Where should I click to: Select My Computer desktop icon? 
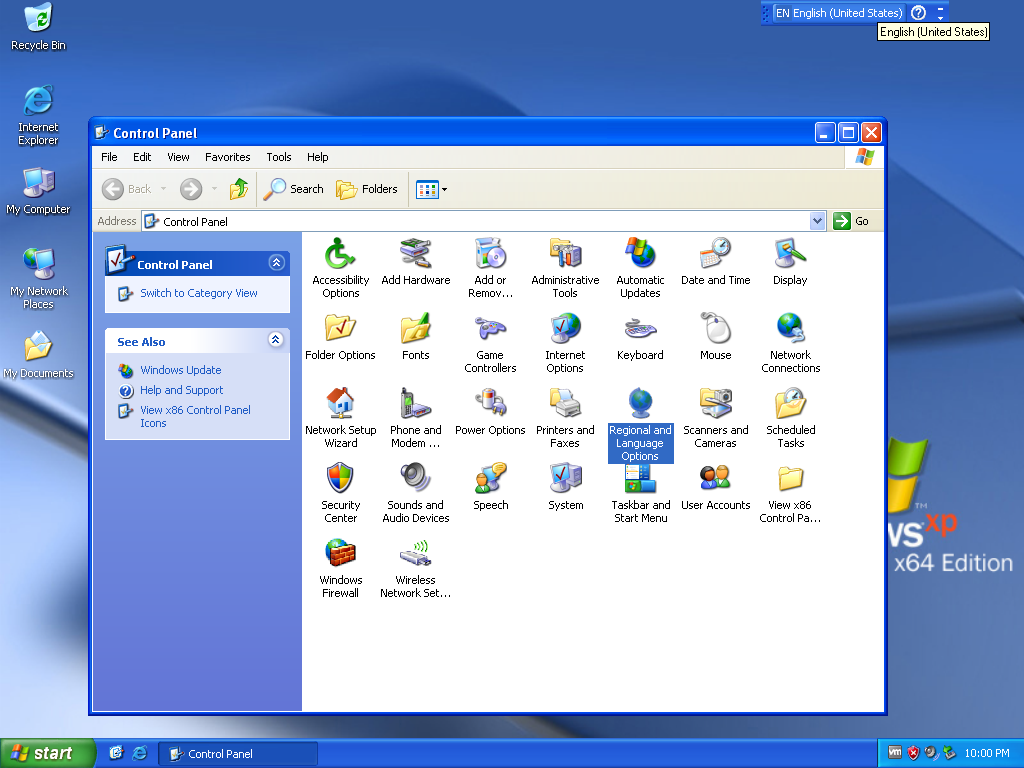click(x=38, y=191)
